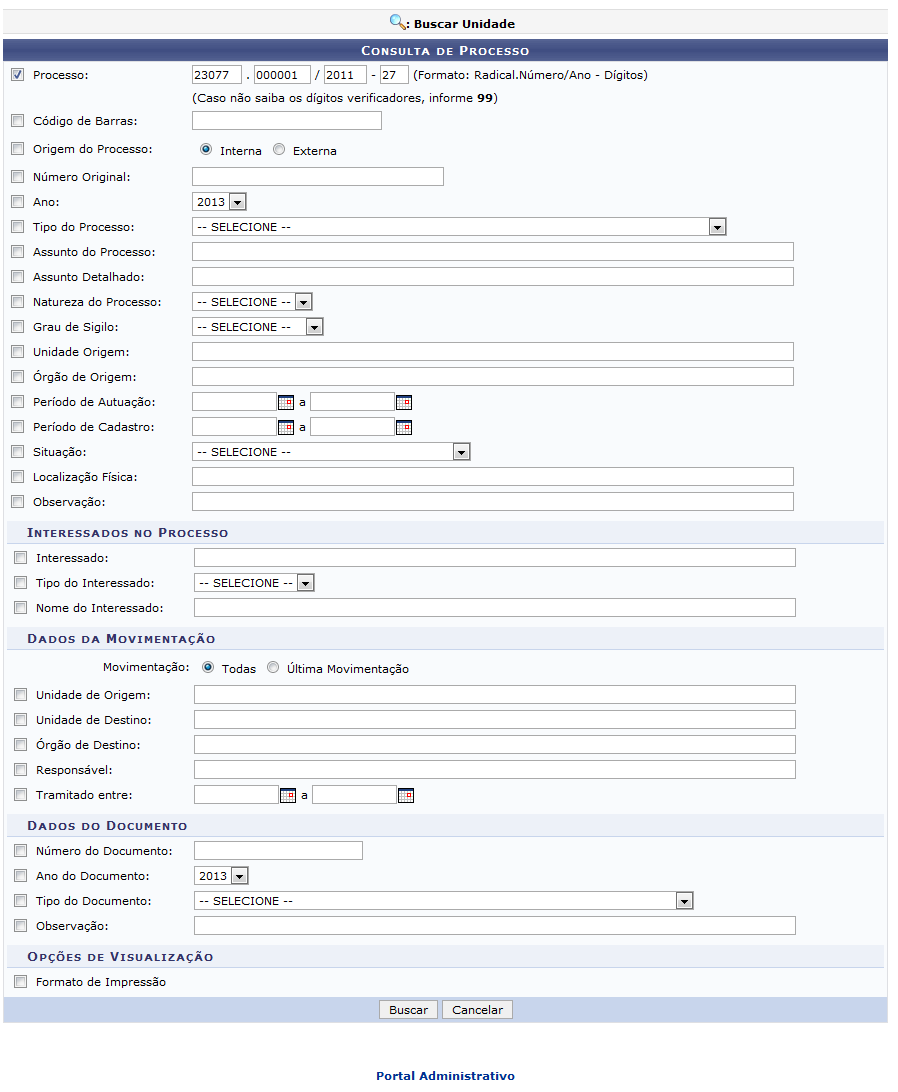Screen dimensions: 898x1092
Task: Focus the Nome do Interessado input field
Action: click(x=494, y=608)
